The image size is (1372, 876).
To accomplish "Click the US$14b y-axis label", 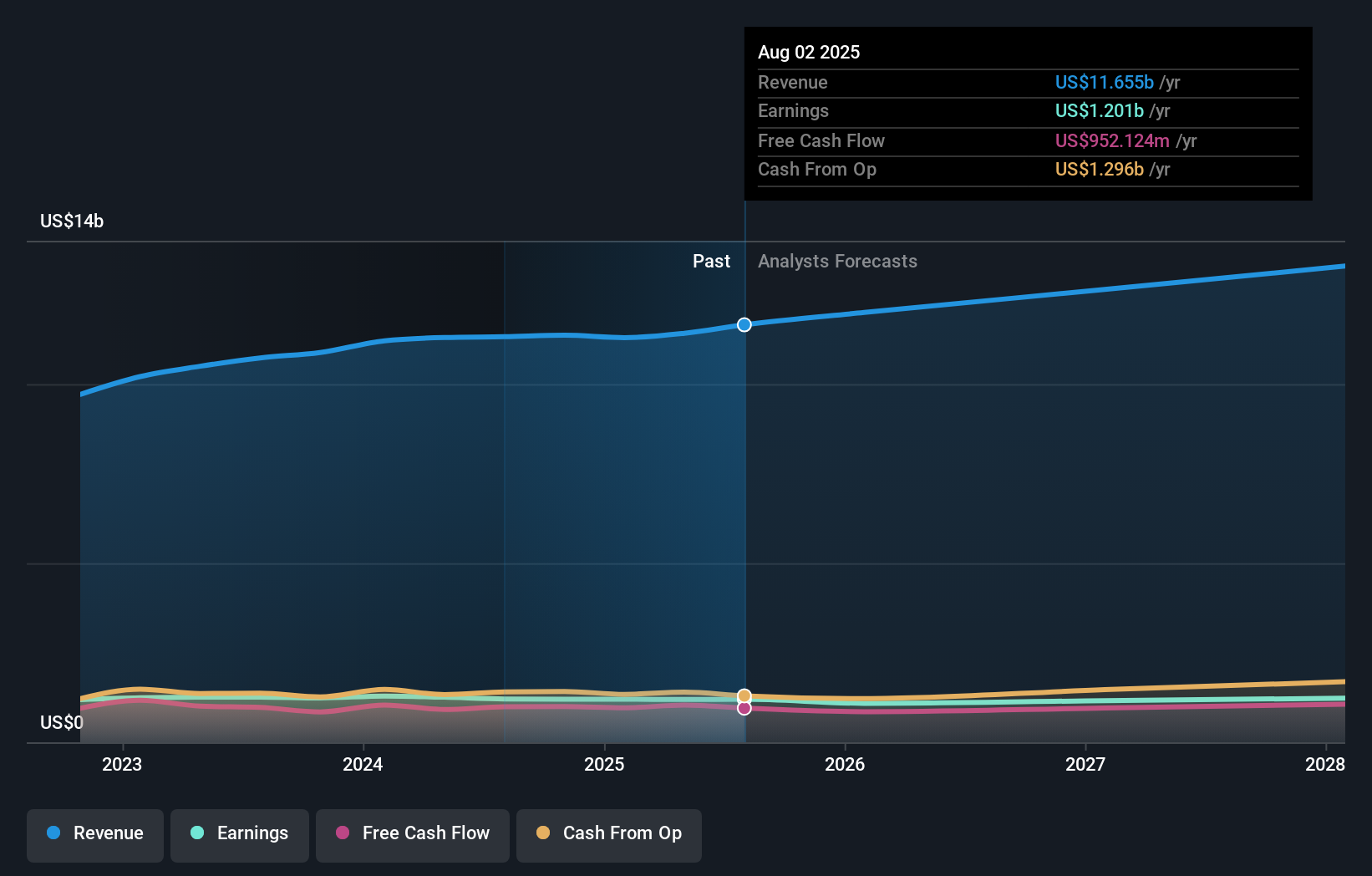I will (72, 221).
